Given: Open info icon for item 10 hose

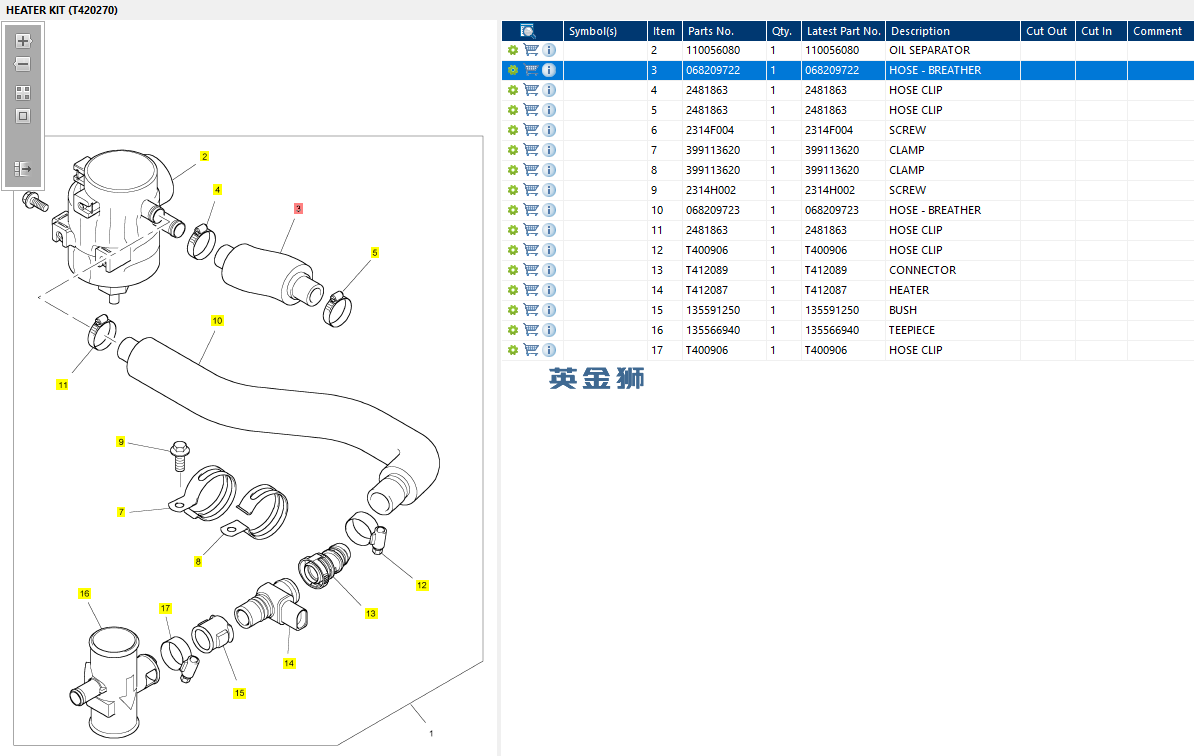Looking at the screenshot, I should [x=549, y=210].
